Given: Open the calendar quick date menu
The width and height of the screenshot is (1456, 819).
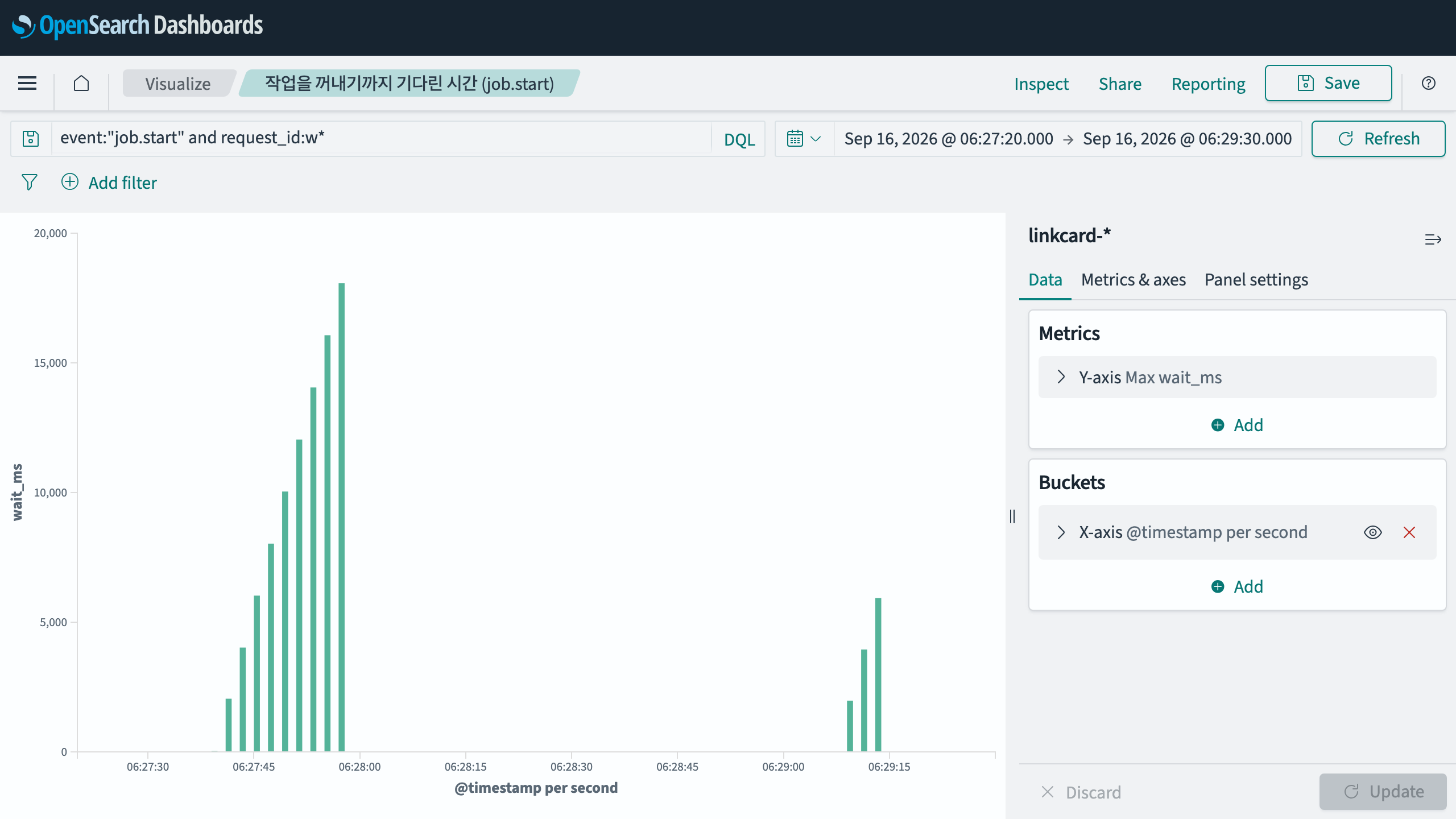Looking at the screenshot, I should [x=804, y=139].
